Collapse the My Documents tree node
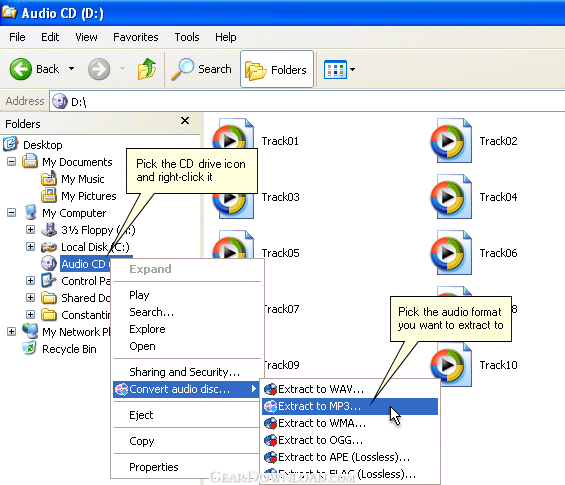 click(x=12, y=161)
